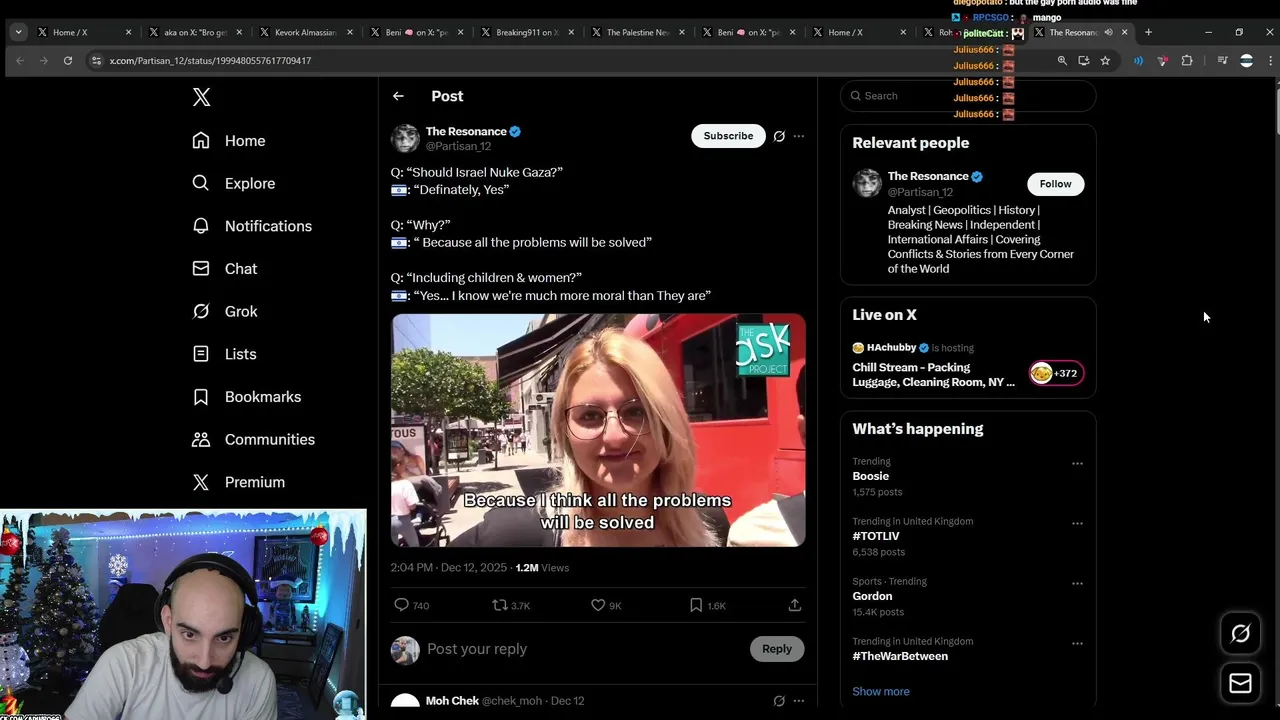Screen dimensions: 1280x720
Task: Click the Lists icon in sidebar
Action: 201,354
